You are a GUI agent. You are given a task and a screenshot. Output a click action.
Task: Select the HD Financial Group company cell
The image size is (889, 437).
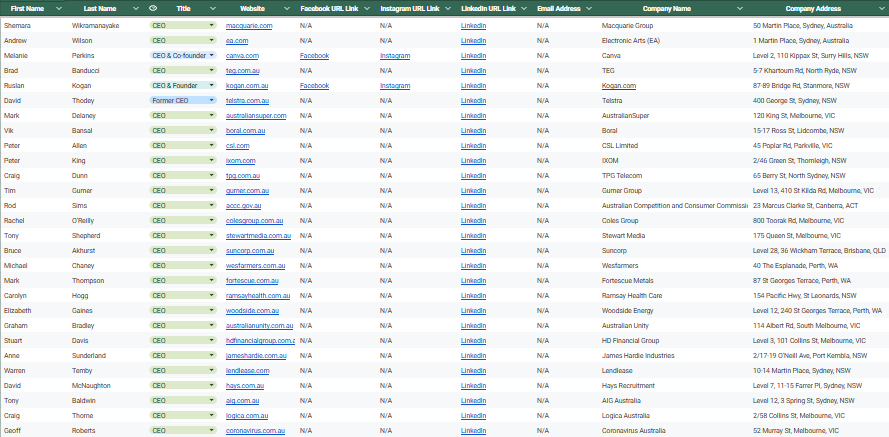pyautogui.click(x=630, y=341)
